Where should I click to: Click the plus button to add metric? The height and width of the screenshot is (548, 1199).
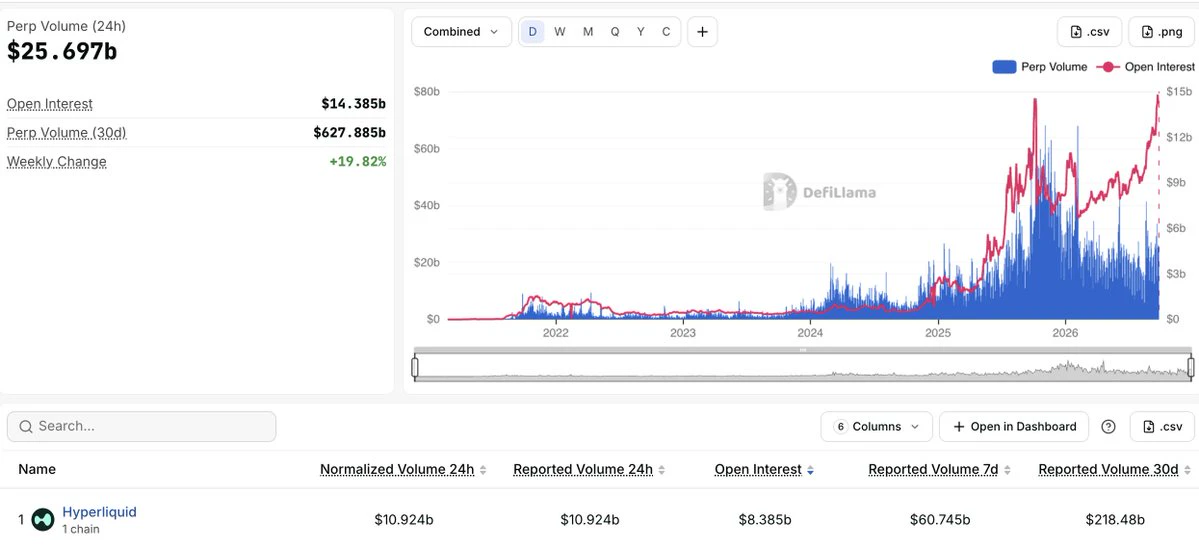click(702, 32)
